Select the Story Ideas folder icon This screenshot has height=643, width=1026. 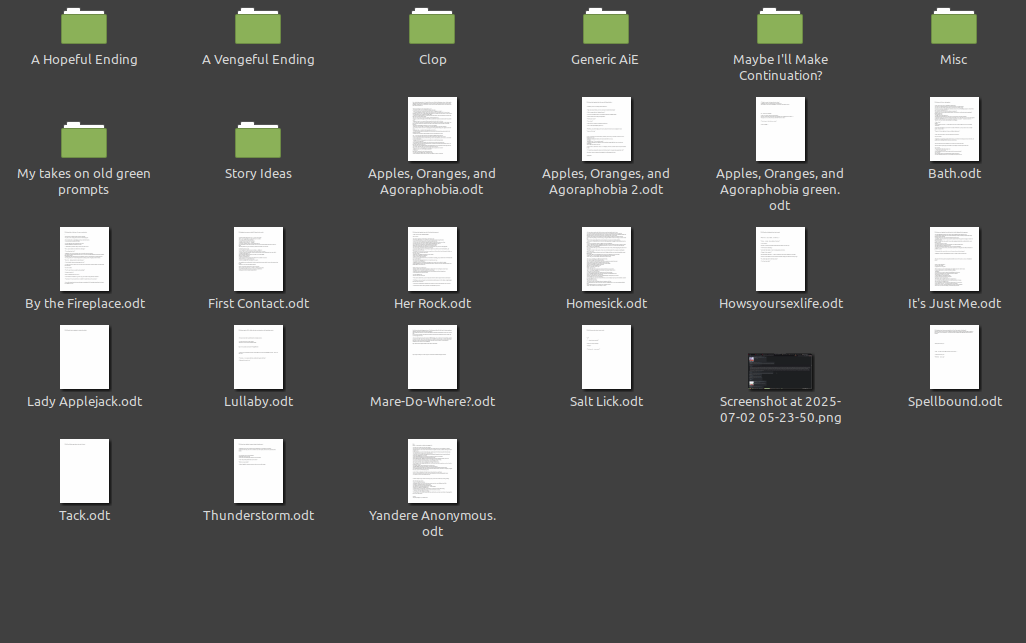pyautogui.click(x=258, y=140)
